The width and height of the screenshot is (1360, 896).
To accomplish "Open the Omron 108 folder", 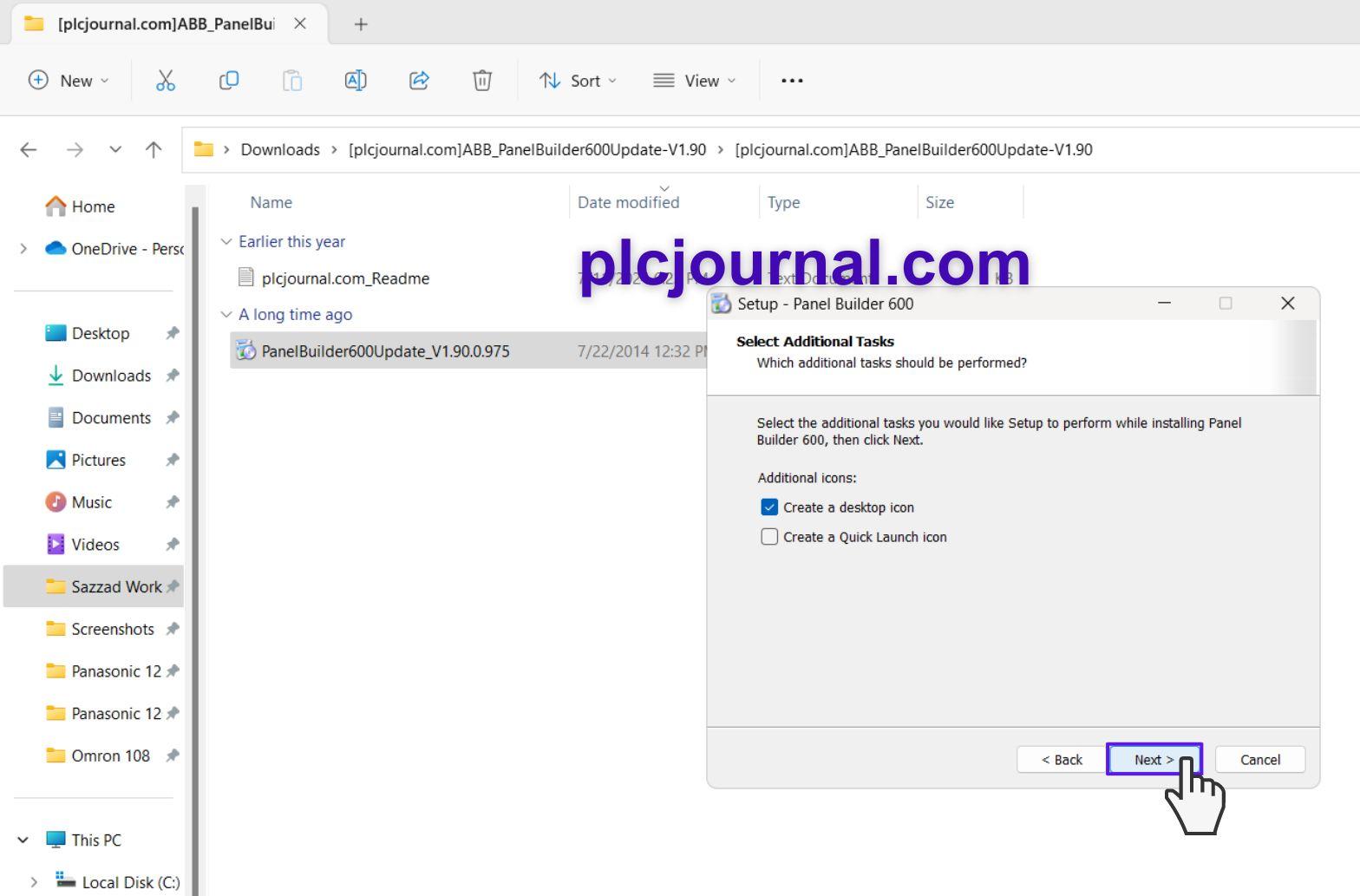I will click(110, 755).
